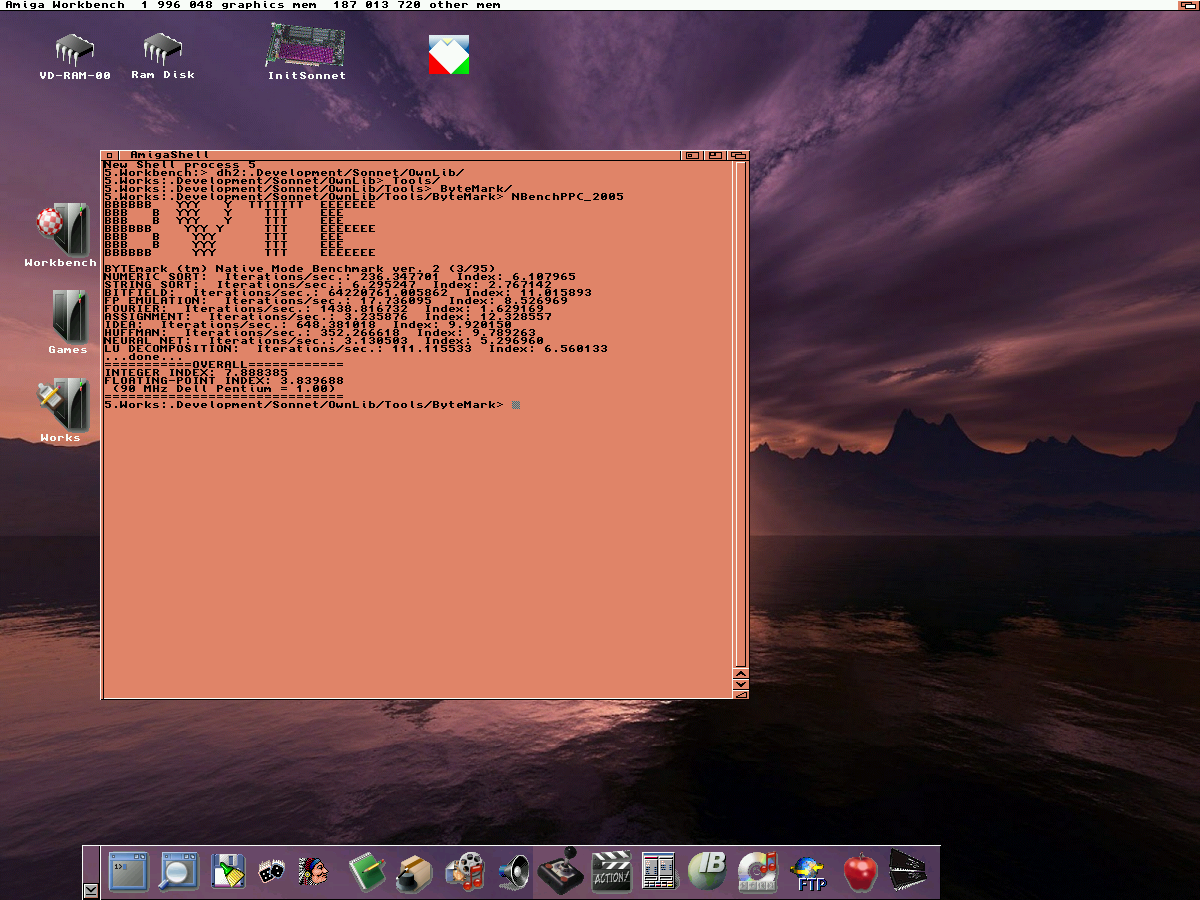This screenshot has width=1200, height=900.
Task: Click the spreadsheet panel dock icon
Action: pyautogui.click(x=659, y=871)
